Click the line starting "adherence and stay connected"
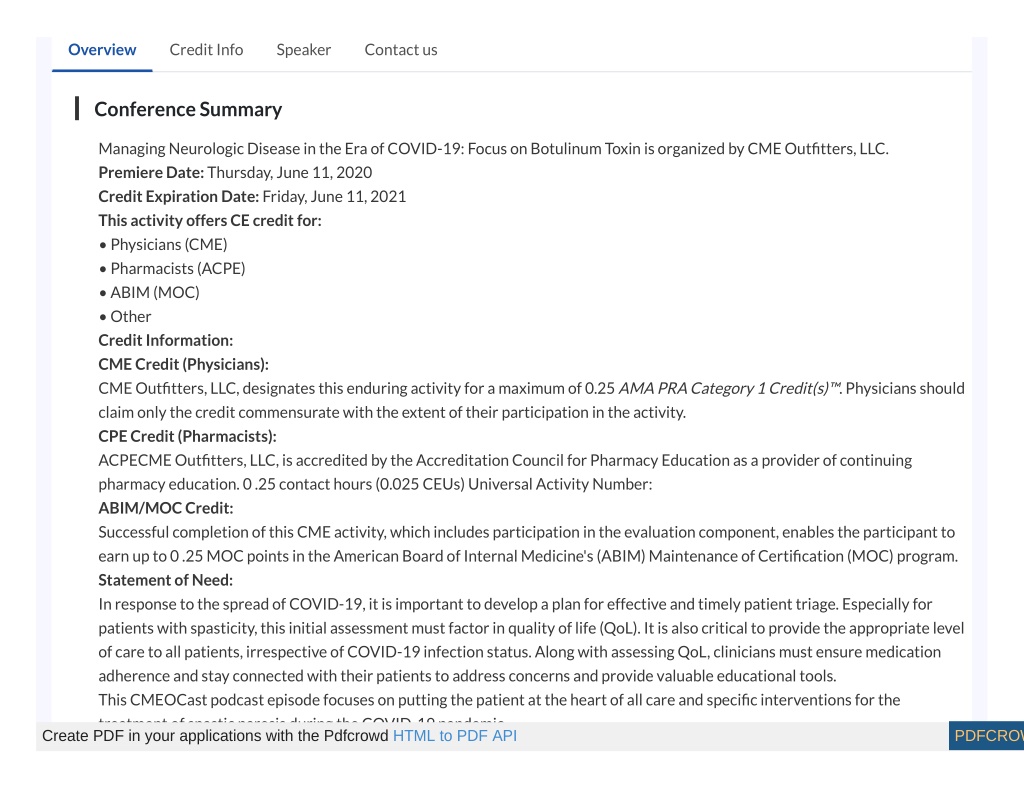Screen dimensions: 1024x791 click(x=467, y=676)
